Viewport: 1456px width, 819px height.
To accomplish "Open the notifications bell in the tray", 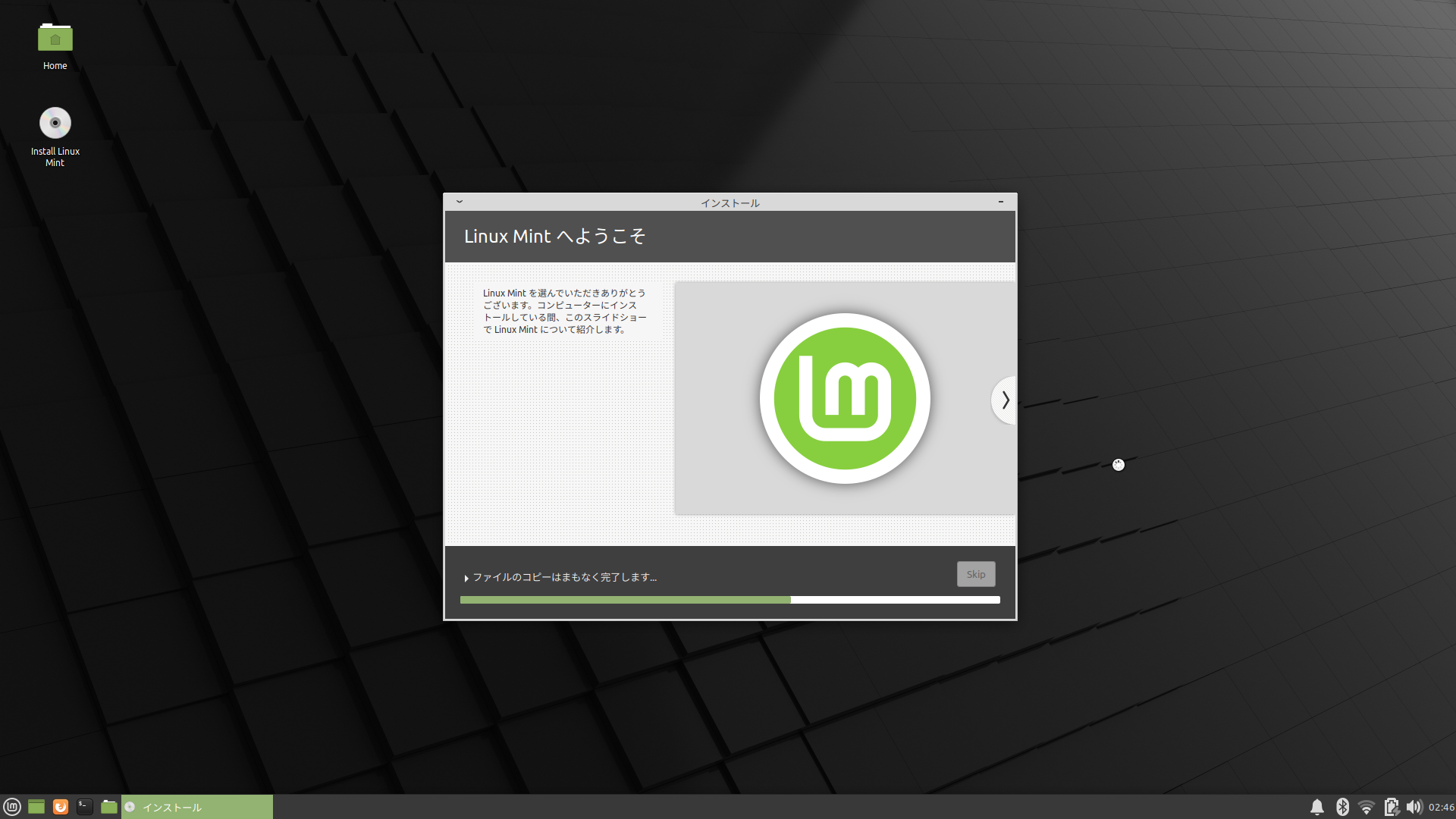I will pyautogui.click(x=1318, y=807).
